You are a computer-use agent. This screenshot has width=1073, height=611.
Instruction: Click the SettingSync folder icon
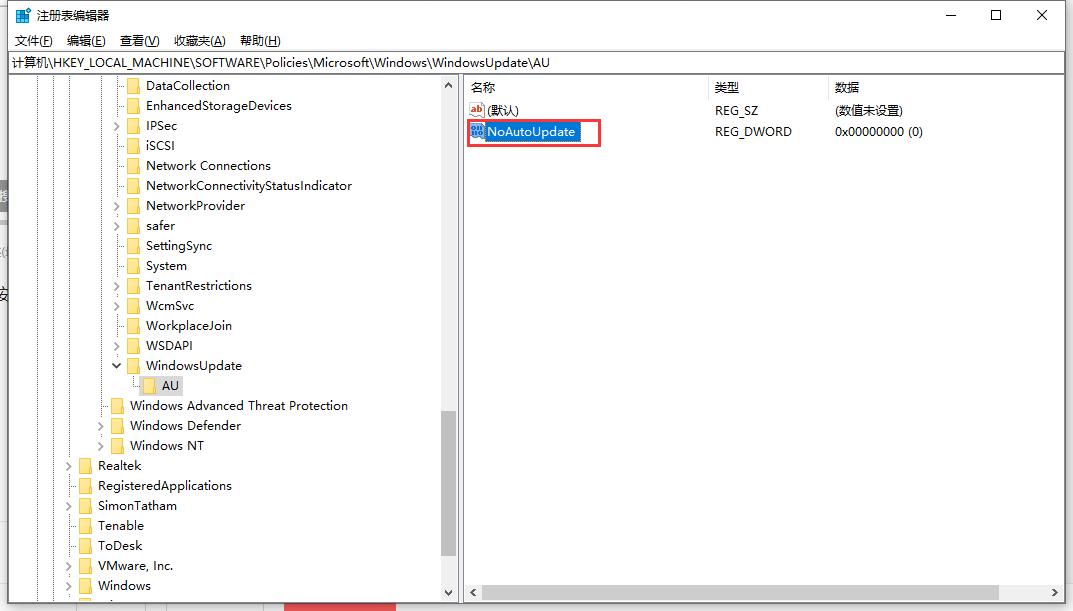133,246
